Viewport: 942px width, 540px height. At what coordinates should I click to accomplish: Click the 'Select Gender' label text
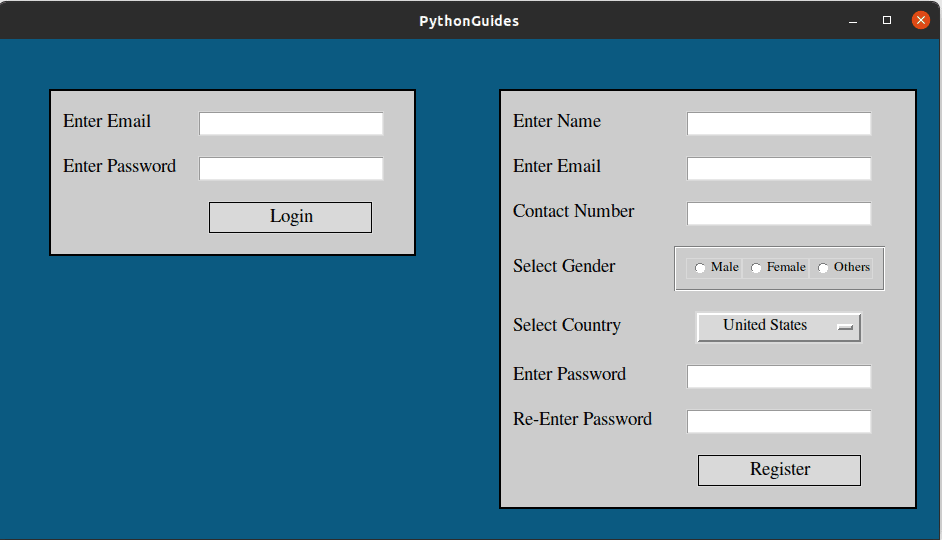pos(564,266)
